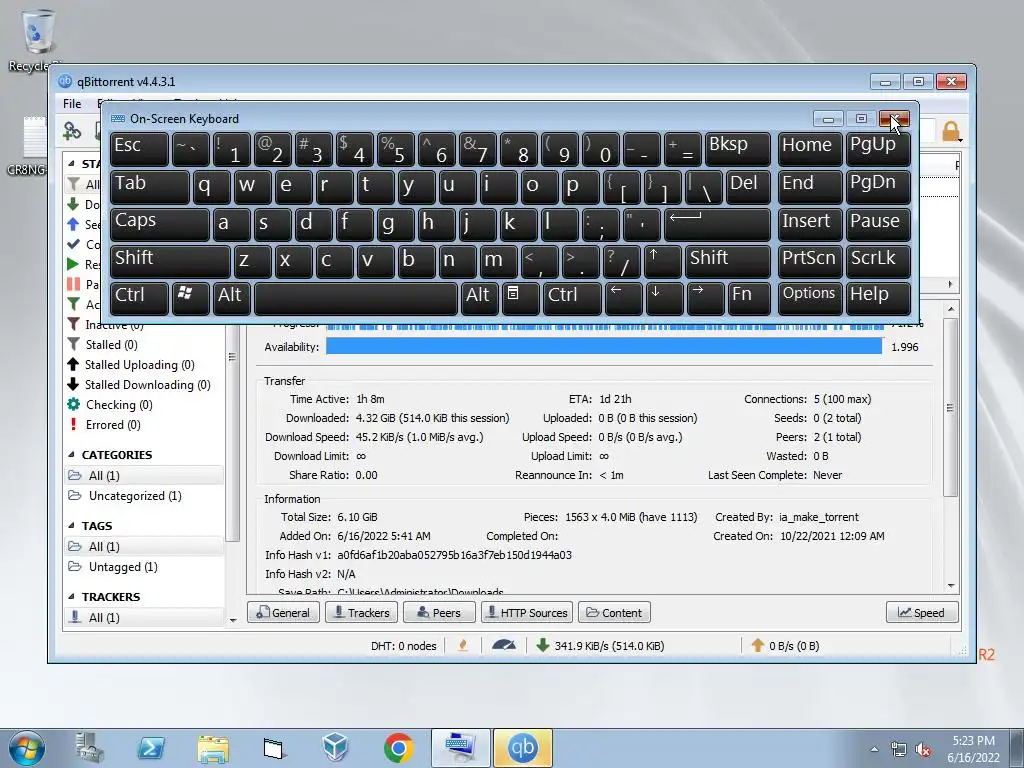1024x768 pixels.
Task: Click the red exclamation Errored icon
Action: click(73, 424)
